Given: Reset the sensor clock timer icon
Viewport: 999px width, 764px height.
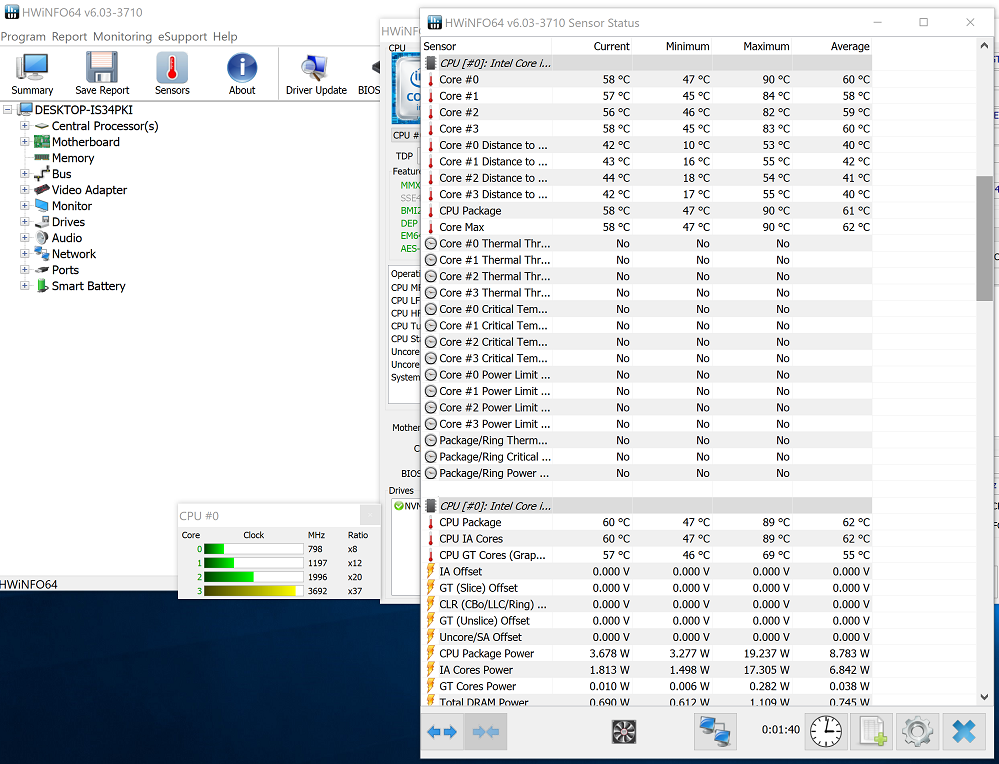Looking at the screenshot, I should tap(826, 732).
